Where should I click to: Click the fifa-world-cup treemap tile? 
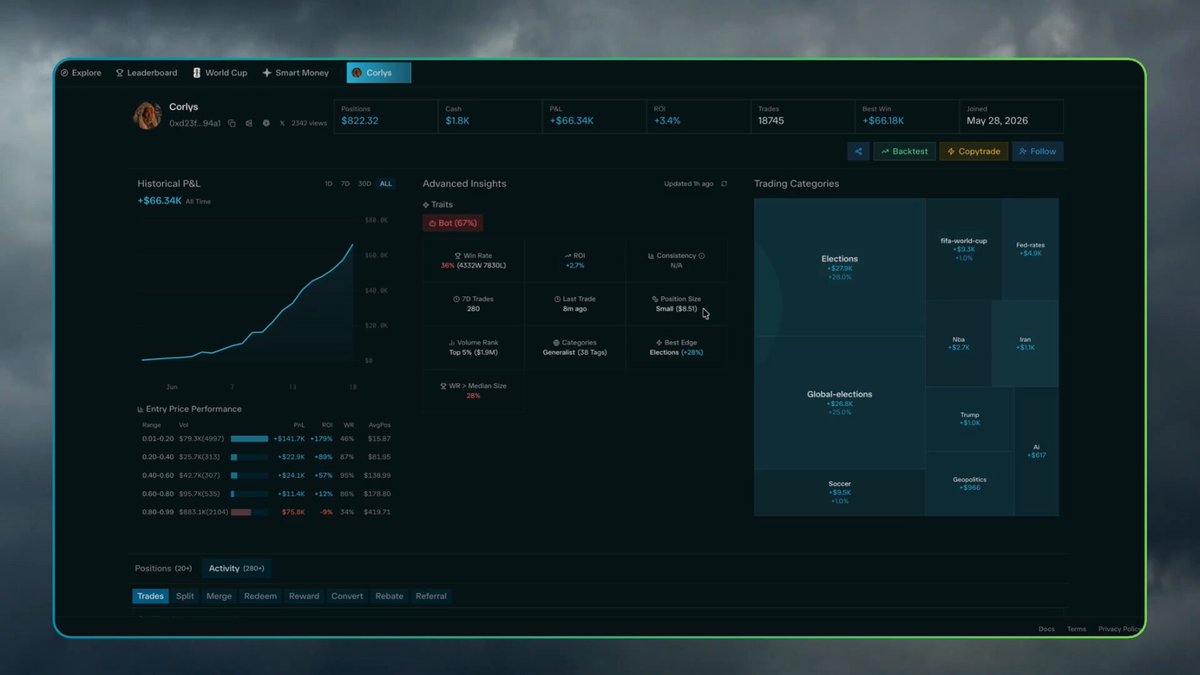coord(963,249)
